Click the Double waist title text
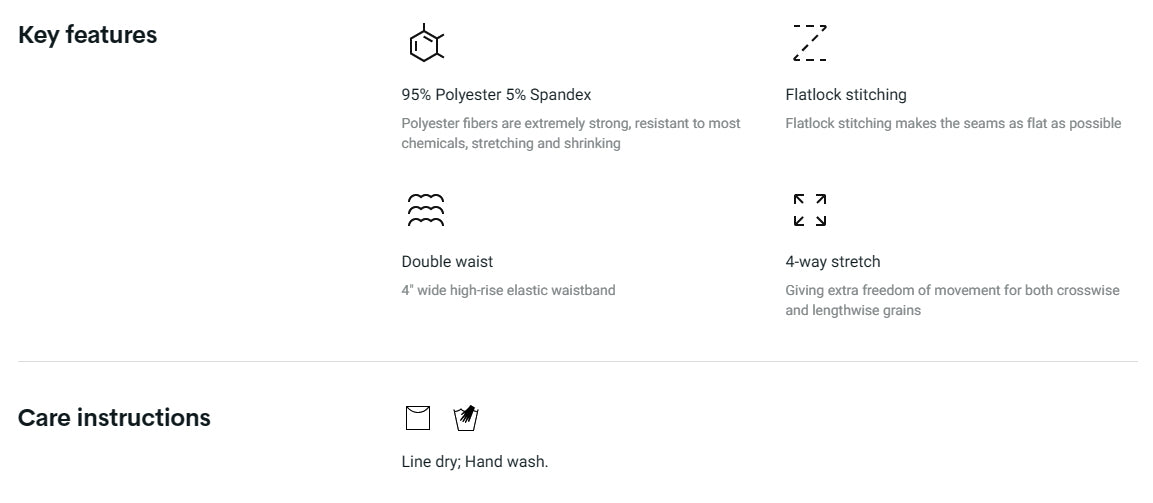 coord(447,262)
